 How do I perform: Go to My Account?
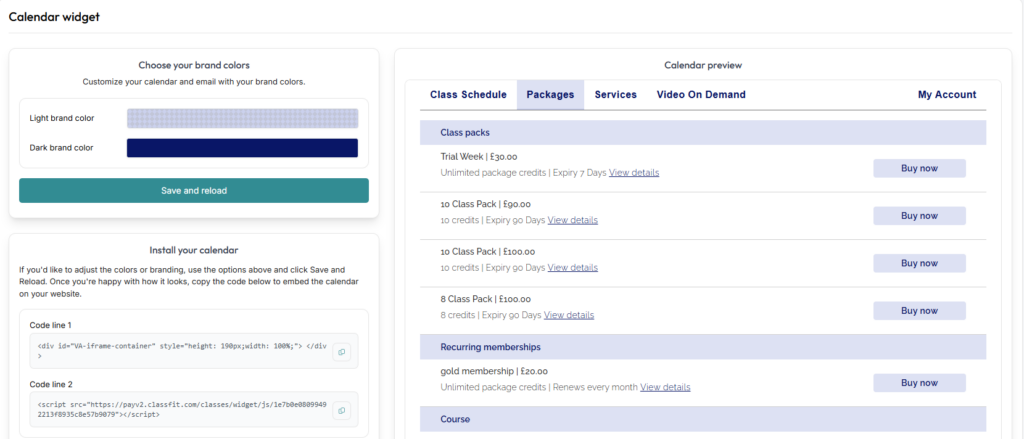tap(947, 95)
